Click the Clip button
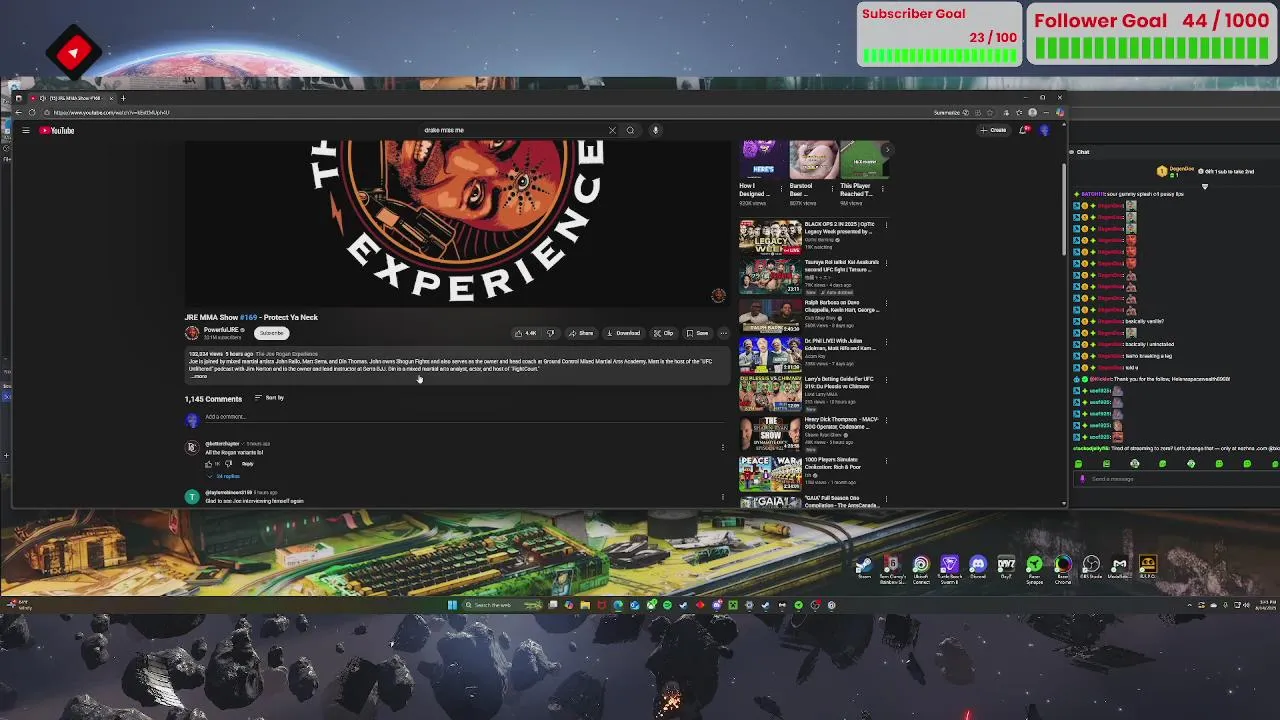Image resolution: width=1280 pixels, height=720 pixels. (x=663, y=333)
